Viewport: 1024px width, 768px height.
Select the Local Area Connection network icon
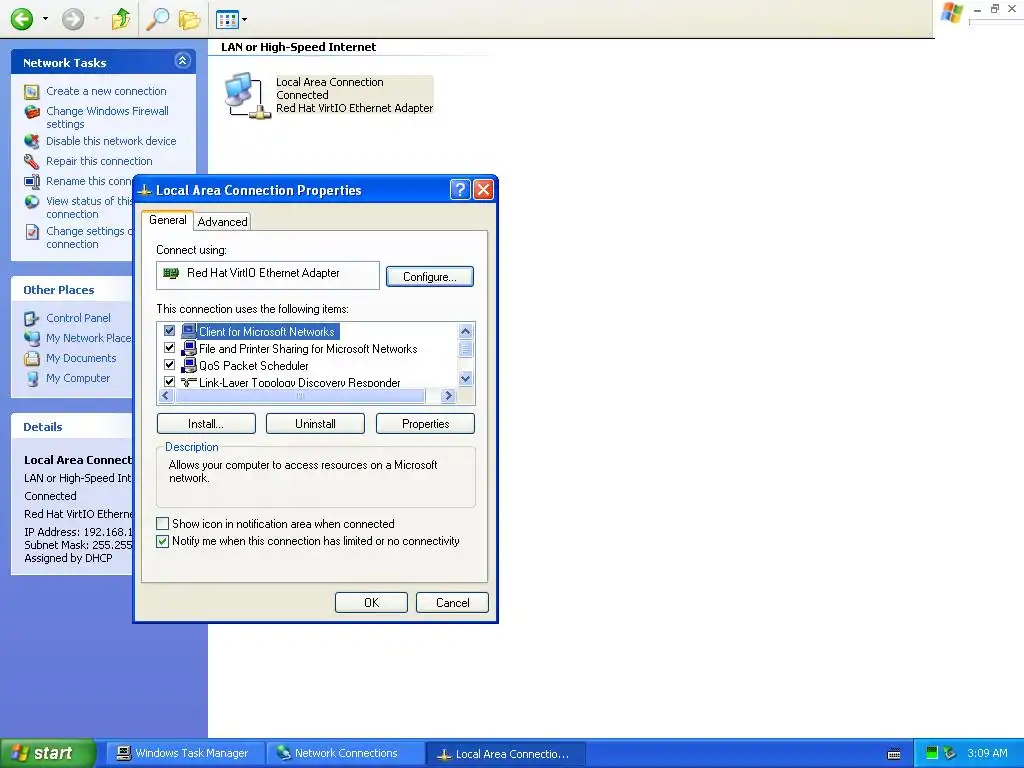pos(248,95)
